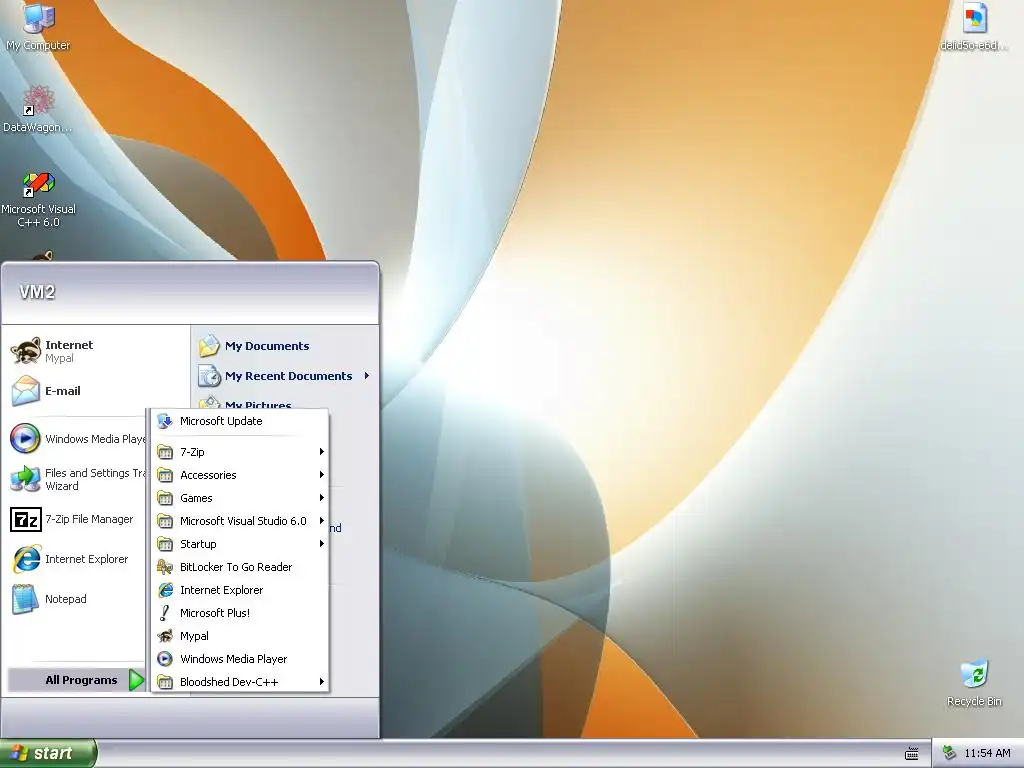Click the 11:54 AM taskbar clock
The image size is (1024, 768).
coord(987,754)
